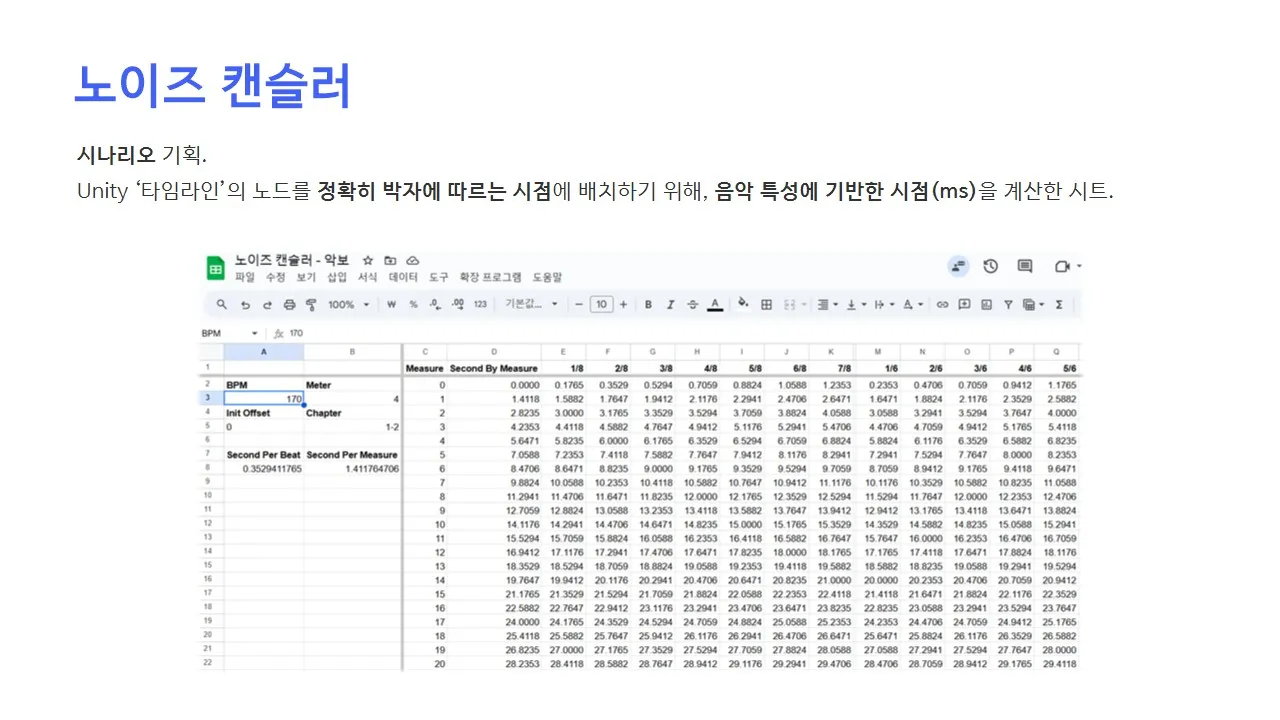Image resolution: width=1280 pixels, height=720 pixels.
Task: Undo the last action
Action: click(245, 305)
